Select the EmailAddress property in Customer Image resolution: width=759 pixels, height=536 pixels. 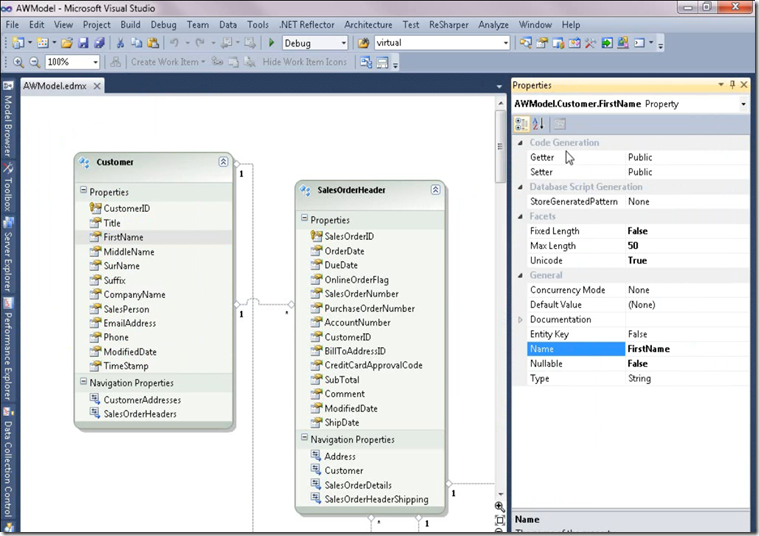point(129,323)
